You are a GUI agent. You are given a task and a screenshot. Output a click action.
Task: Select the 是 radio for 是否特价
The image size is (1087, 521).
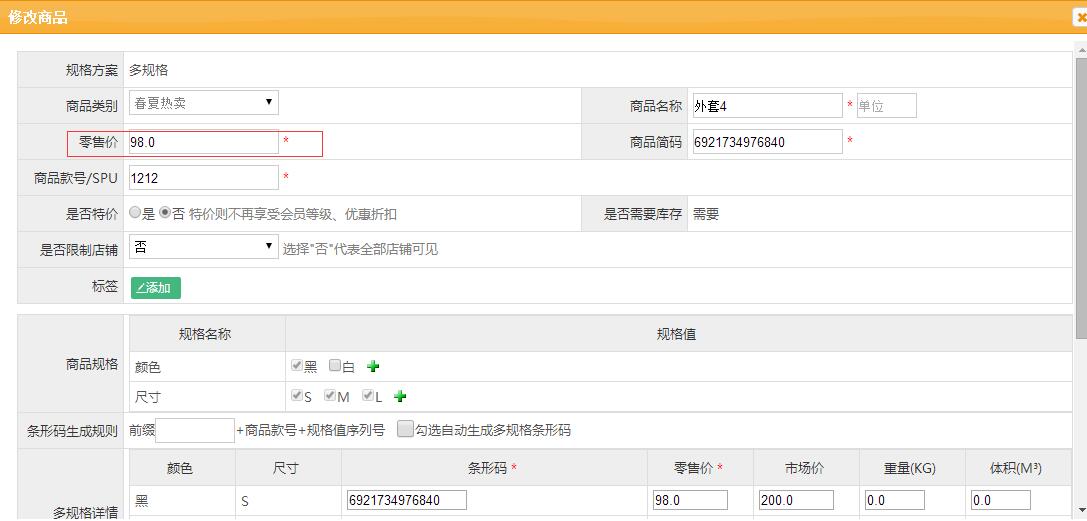click(x=136, y=213)
